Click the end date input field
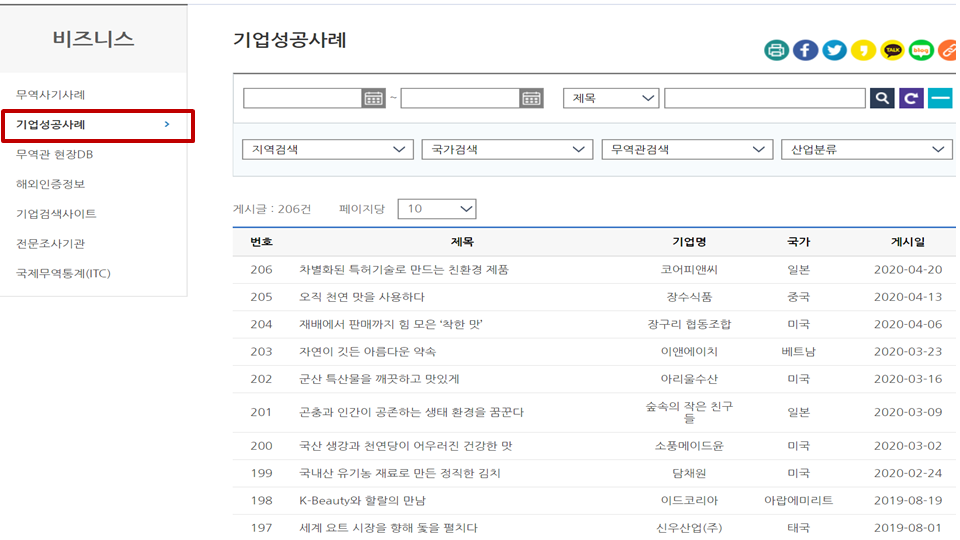960x540 pixels. pos(460,98)
